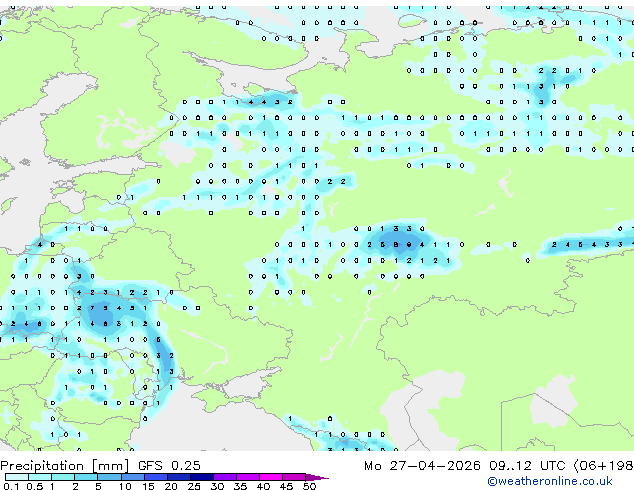
Task: Select the 15–20 mm legend swatch
Action: point(156,477)
